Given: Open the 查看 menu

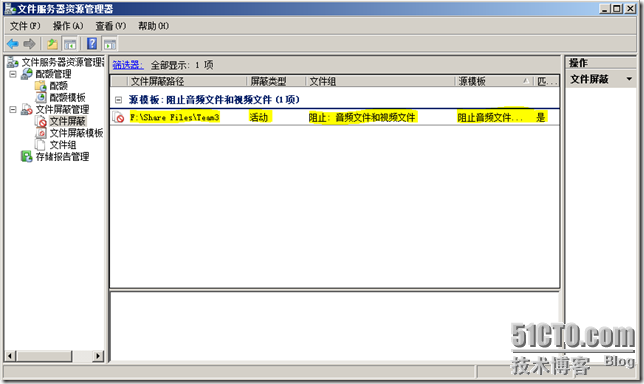Looking at the screenshot, I should (x=110, y=26).
